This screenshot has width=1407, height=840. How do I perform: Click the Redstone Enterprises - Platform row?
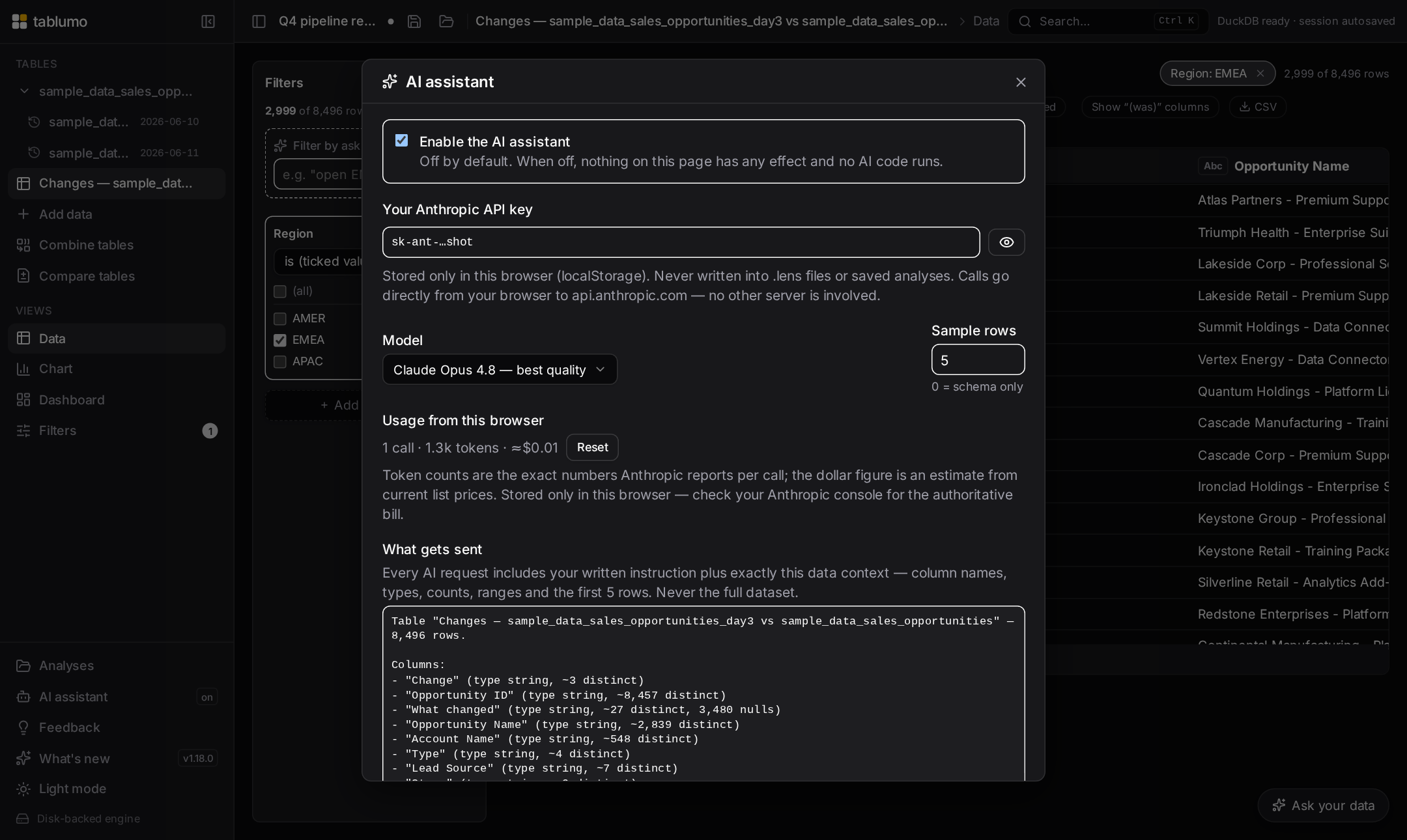[1293, 614]
